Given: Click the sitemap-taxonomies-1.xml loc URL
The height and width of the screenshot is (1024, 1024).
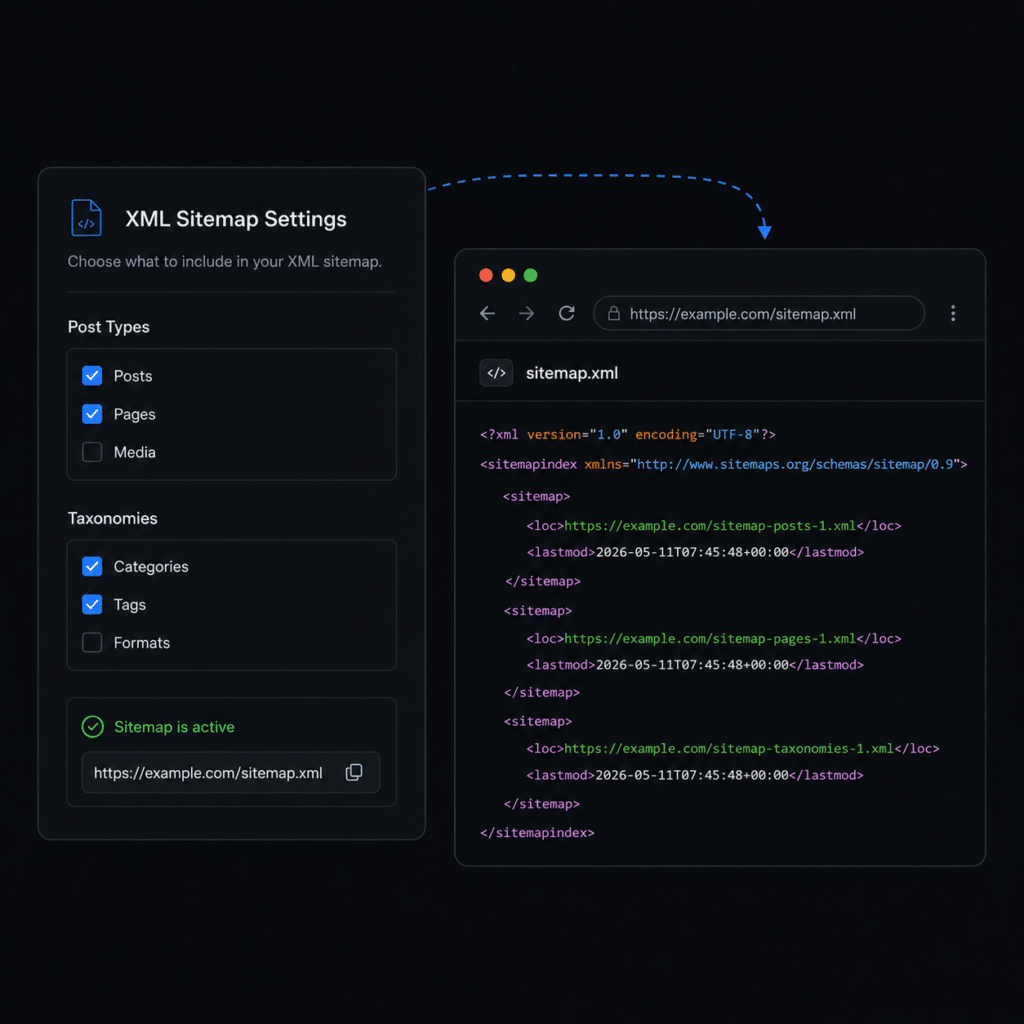Looking at the screenshot, I should pos(729,748).
